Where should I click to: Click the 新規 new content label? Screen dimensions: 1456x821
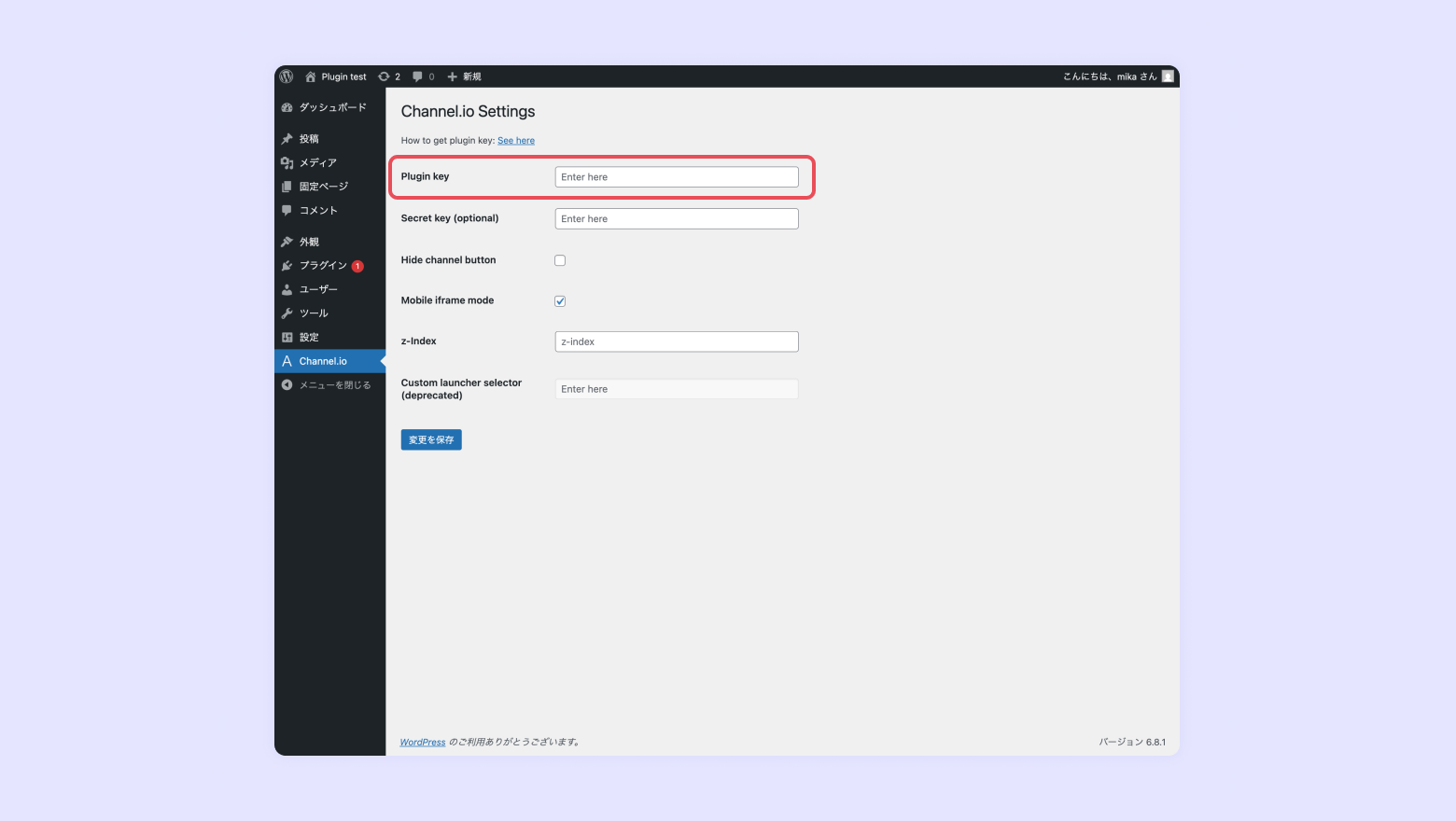(472, 77)
